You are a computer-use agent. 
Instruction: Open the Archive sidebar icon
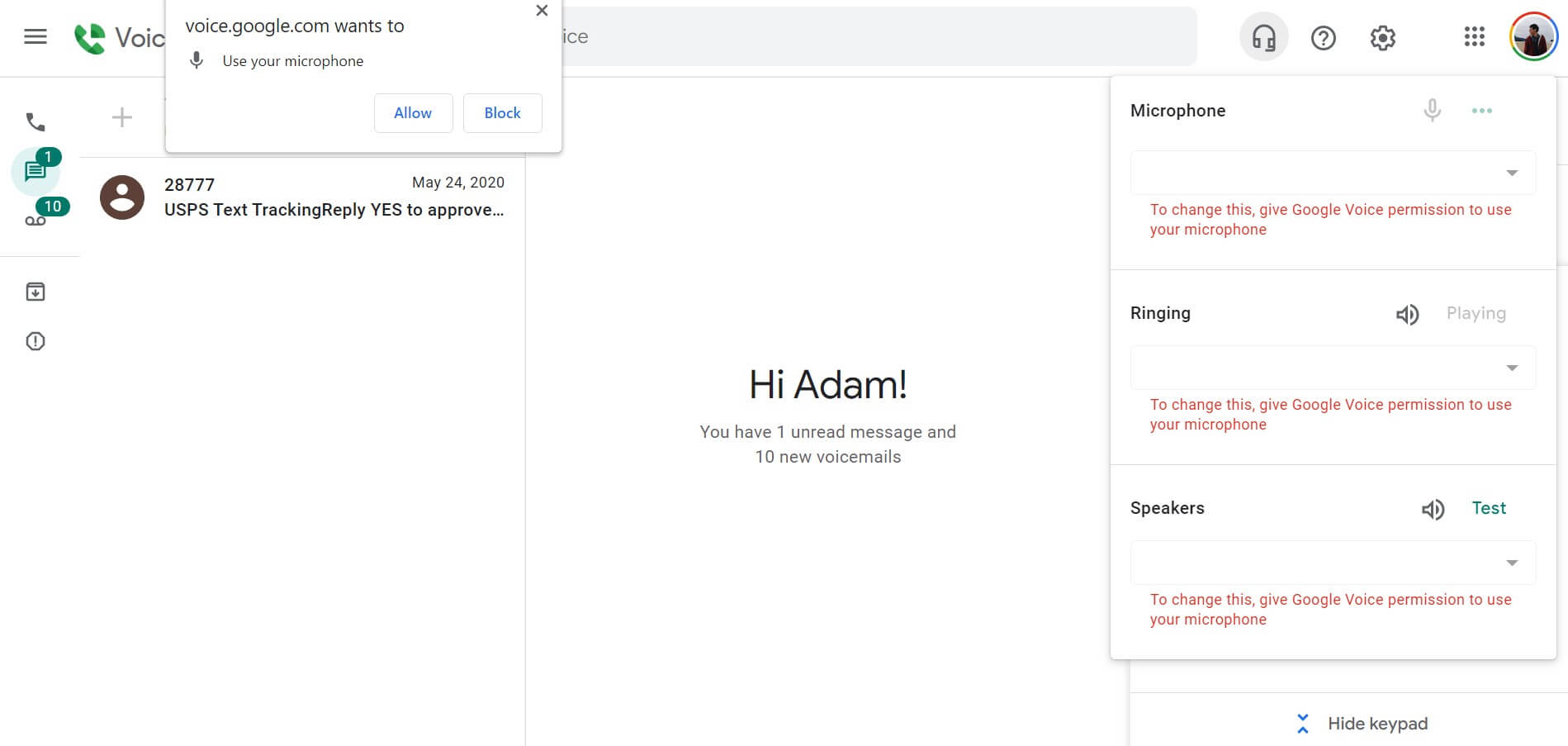point(36,292)
